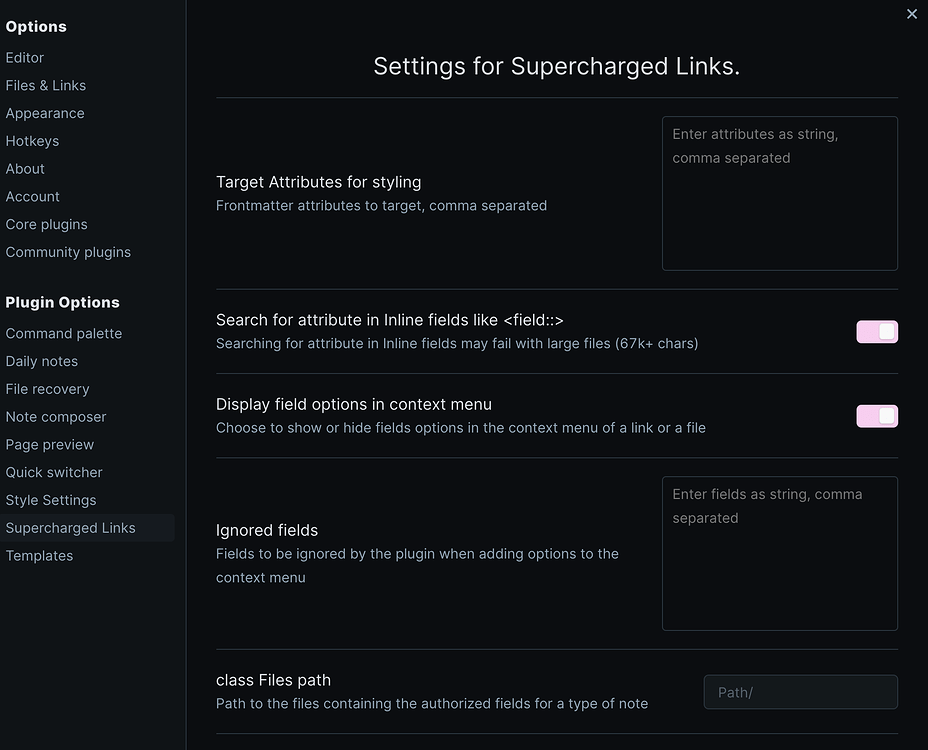
Task: Open File recovery plugin options
Action: click(x=47, y=389)
